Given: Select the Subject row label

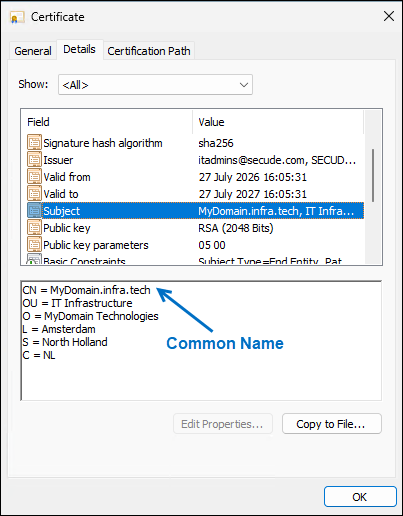Looking at the screenshot, I should click(x=62, y=211).
